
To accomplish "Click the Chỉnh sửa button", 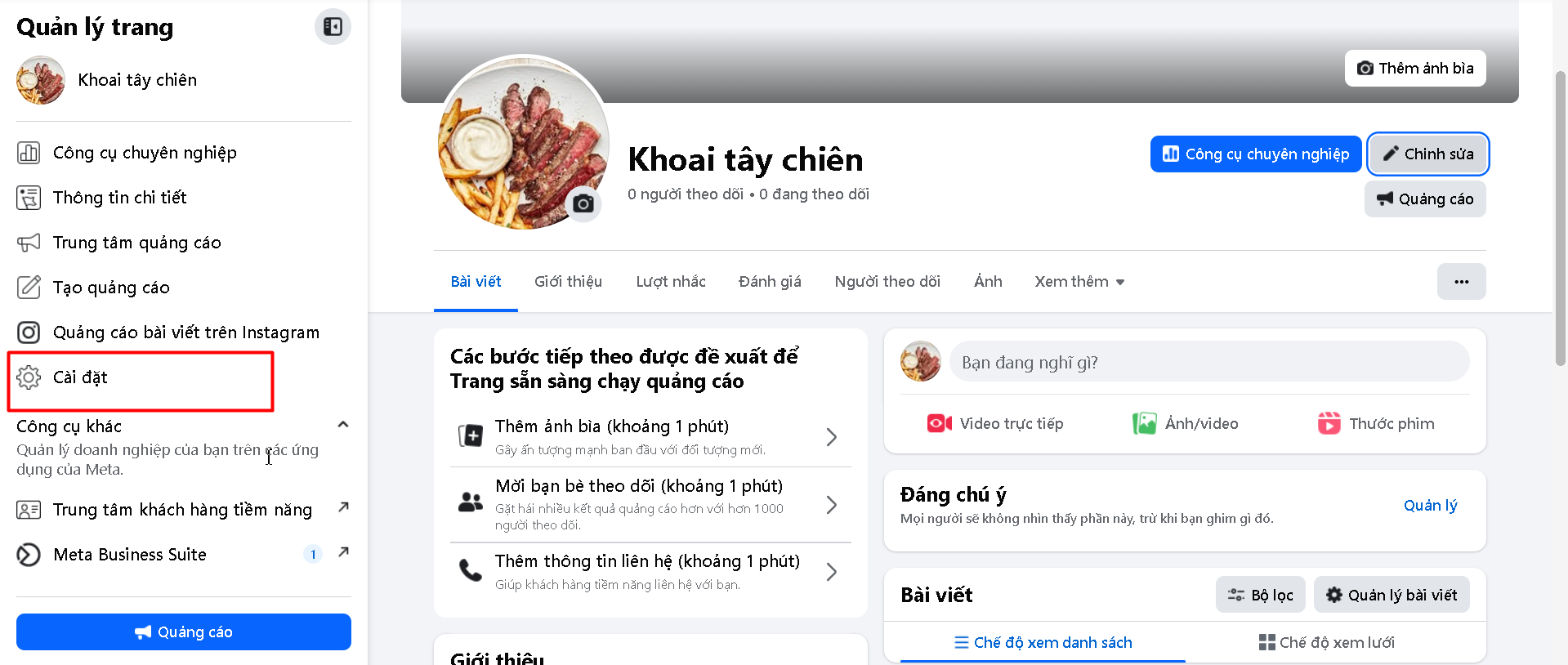I will pos(1427,154).
